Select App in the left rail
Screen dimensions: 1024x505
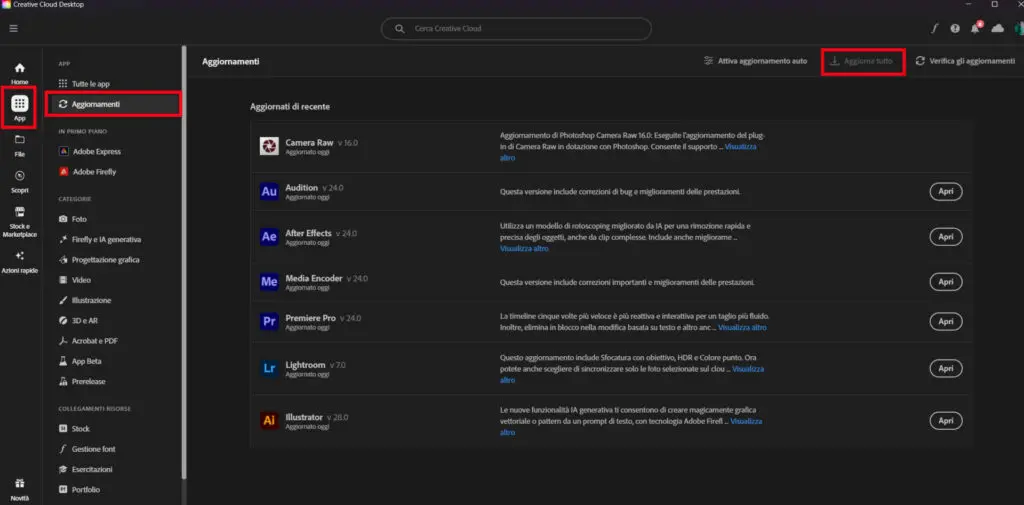(x=20, y=108)
